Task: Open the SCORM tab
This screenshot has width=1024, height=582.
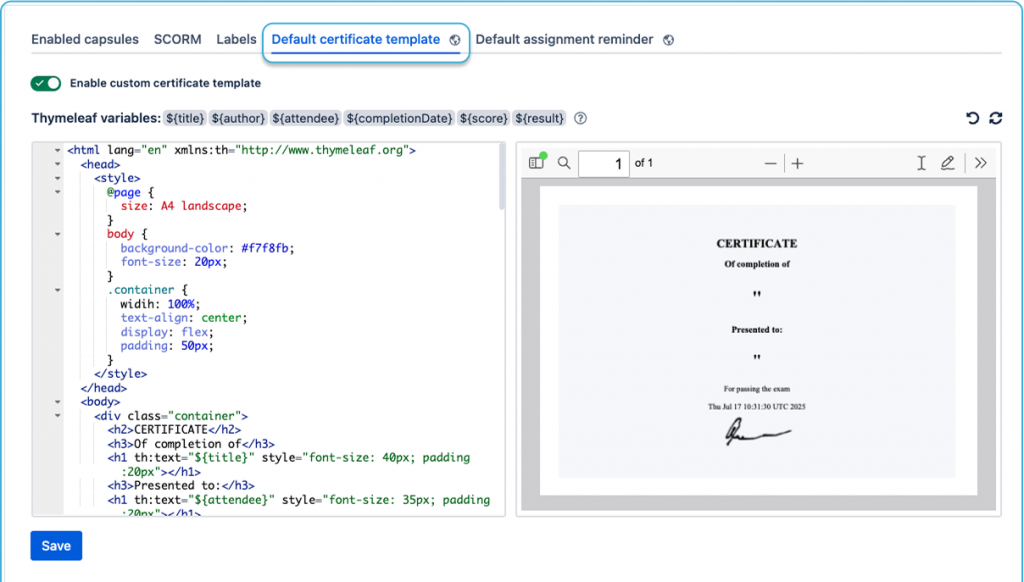Action: point(178,40)
